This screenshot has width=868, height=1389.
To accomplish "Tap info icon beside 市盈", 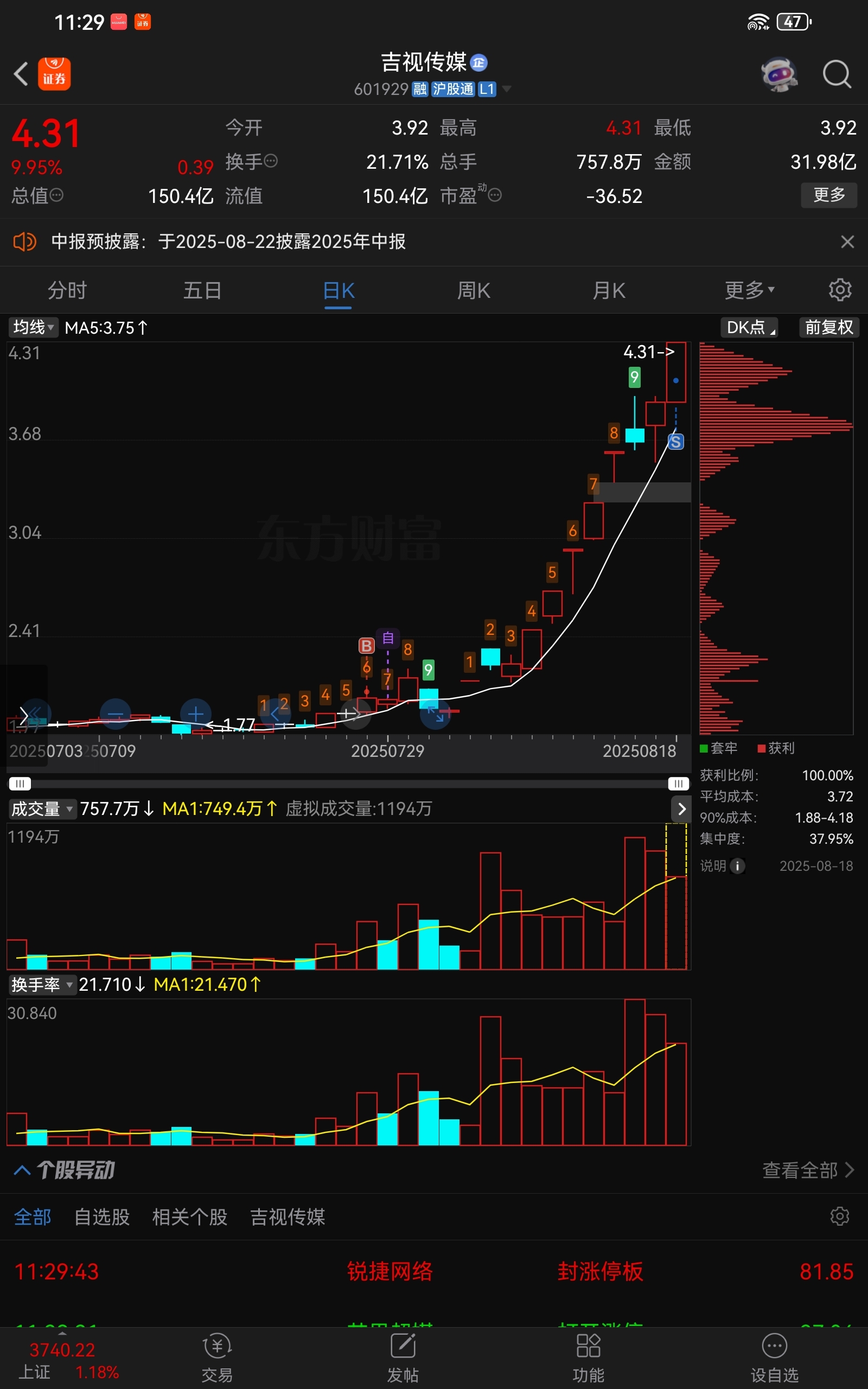I will 495,196.
